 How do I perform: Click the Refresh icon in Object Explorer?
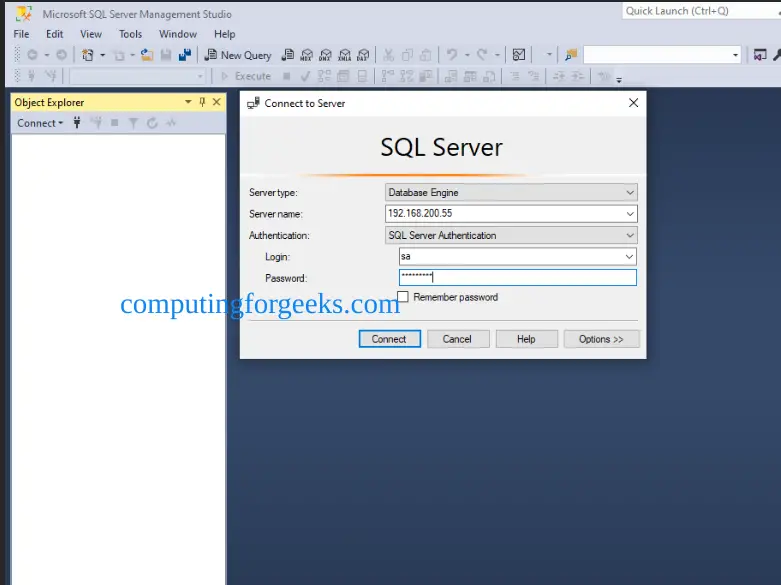pos(152,123)
